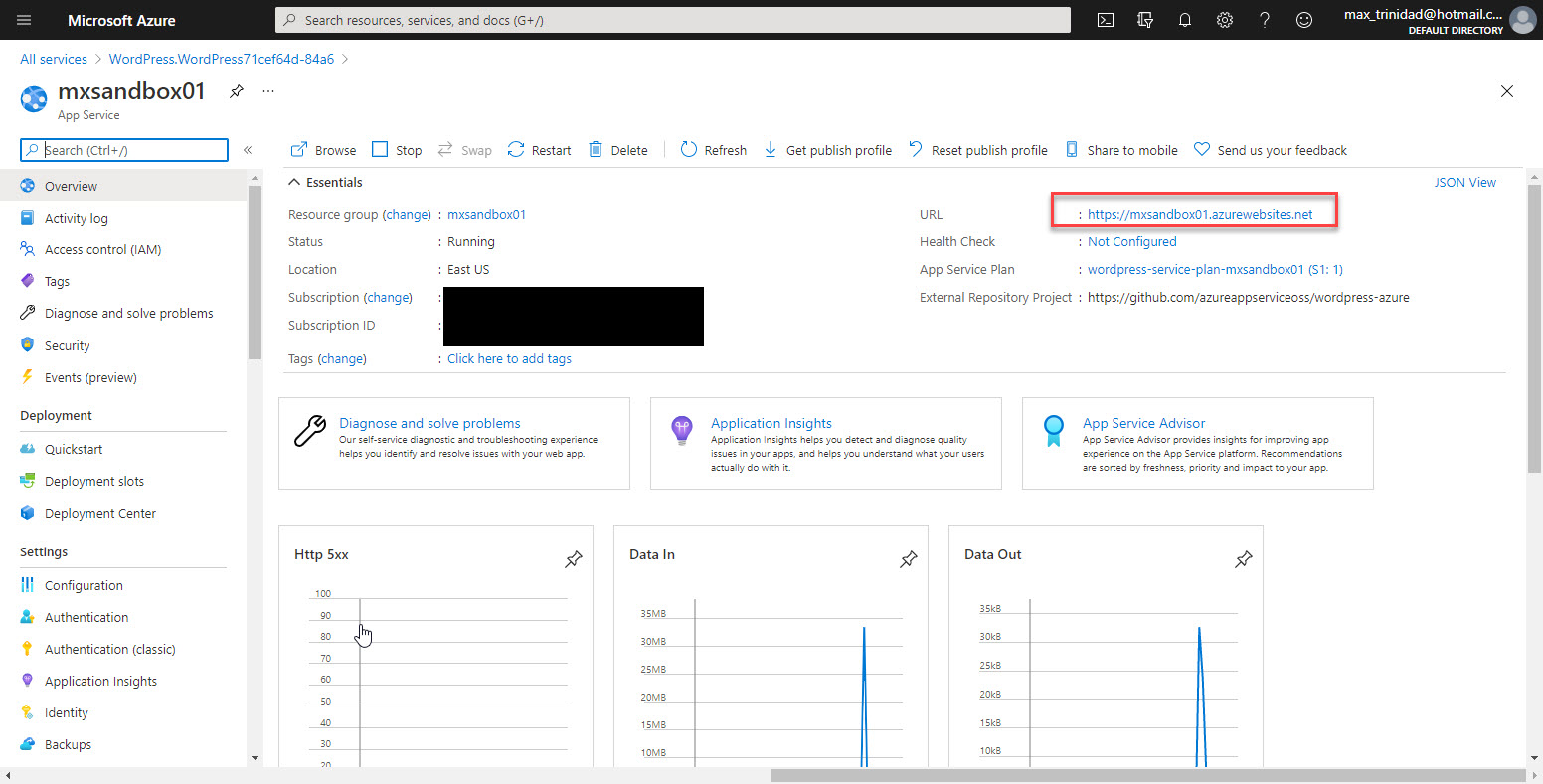Open Identity settings
This screenshot has height=784, width=1543.
click(123, 712)
